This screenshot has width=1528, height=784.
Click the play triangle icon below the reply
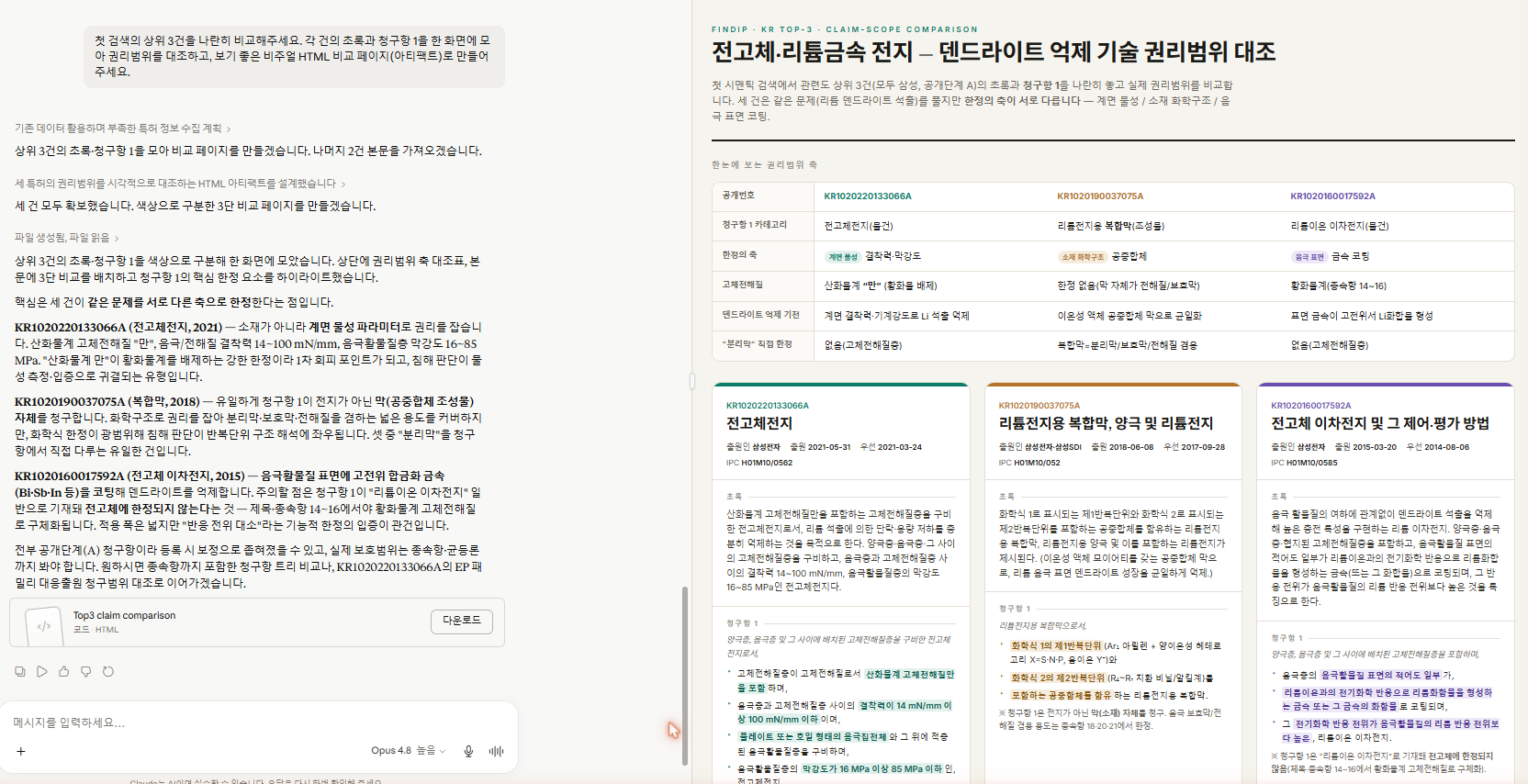[x=42, y=671]
